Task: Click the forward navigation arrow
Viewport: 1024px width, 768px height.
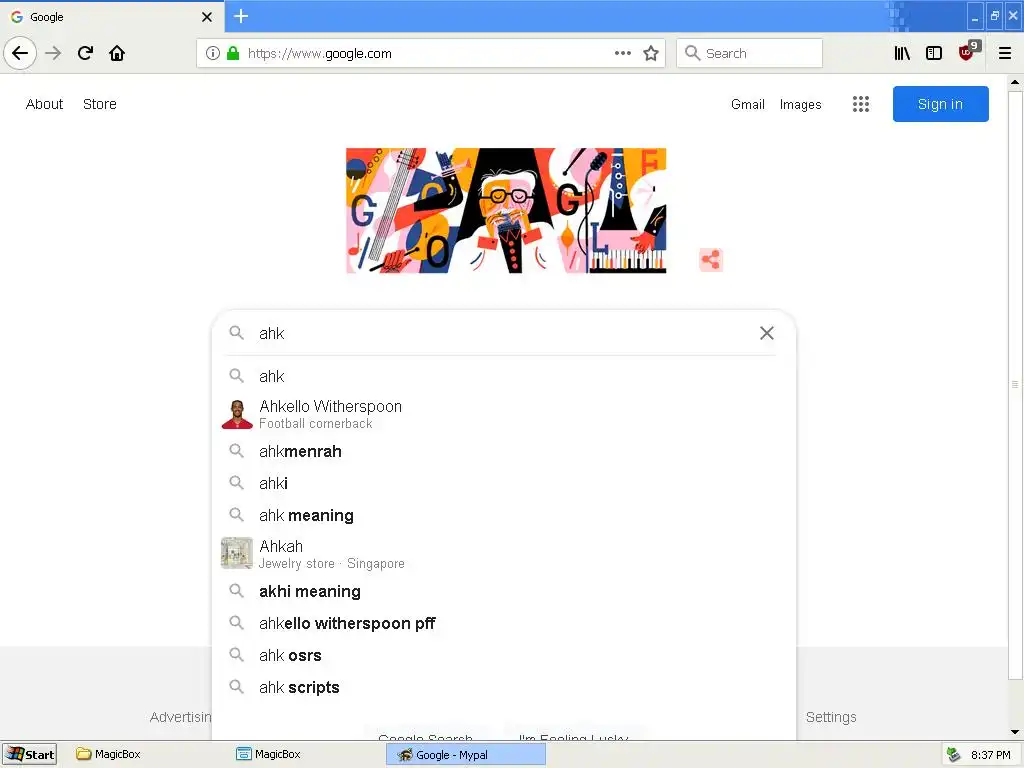Action: 54,53
